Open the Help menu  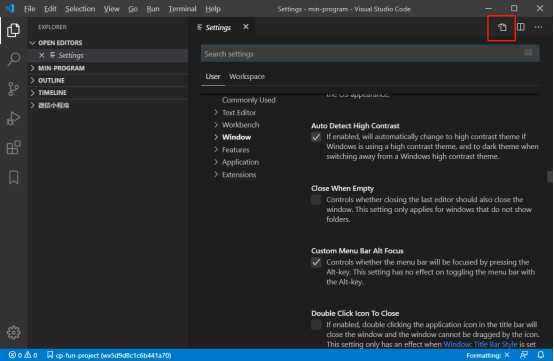pos(213,9)
